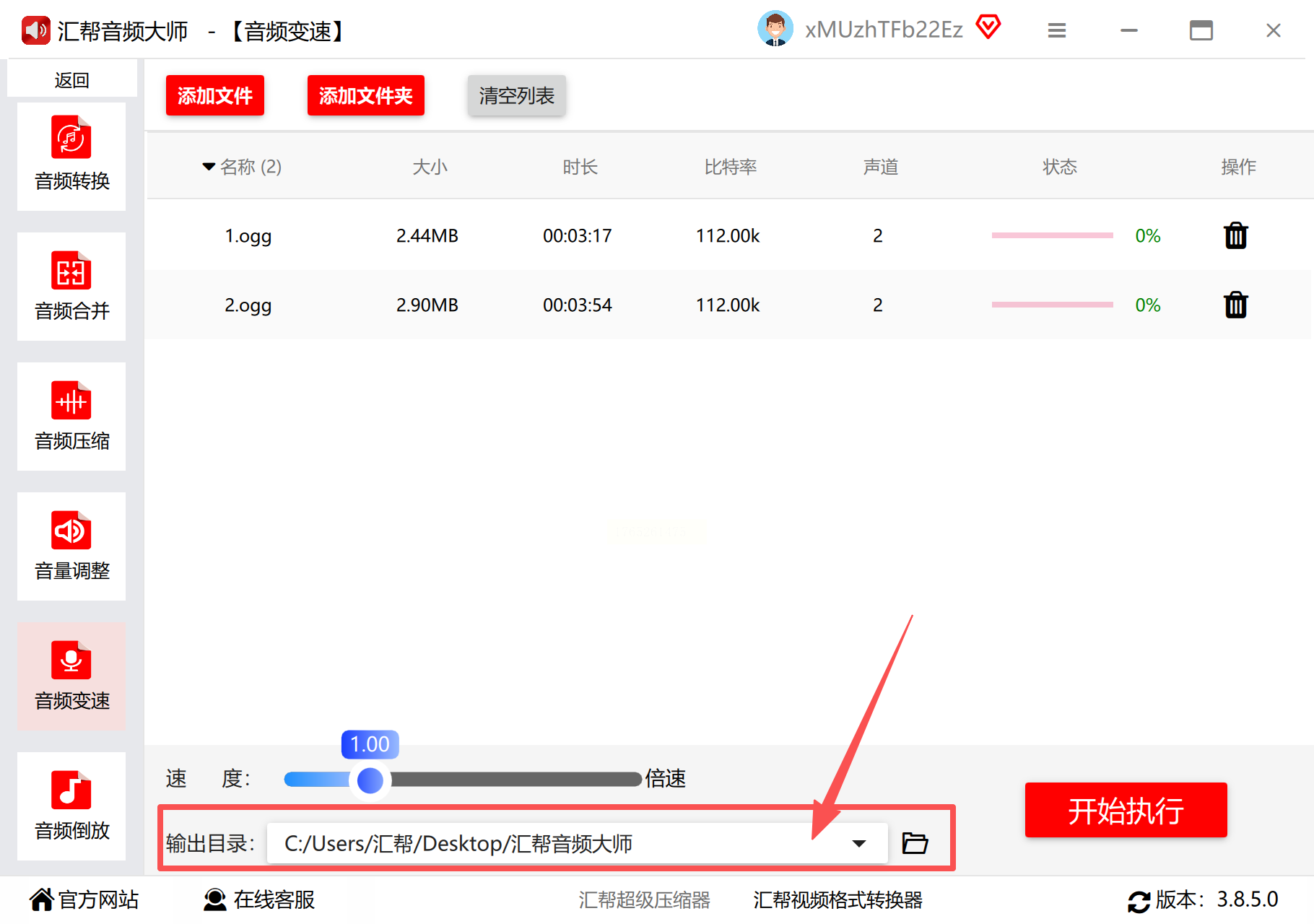
Task: Expand the output directory dropdown arrow
Action: pyautogui.click(x=858, y=843)
